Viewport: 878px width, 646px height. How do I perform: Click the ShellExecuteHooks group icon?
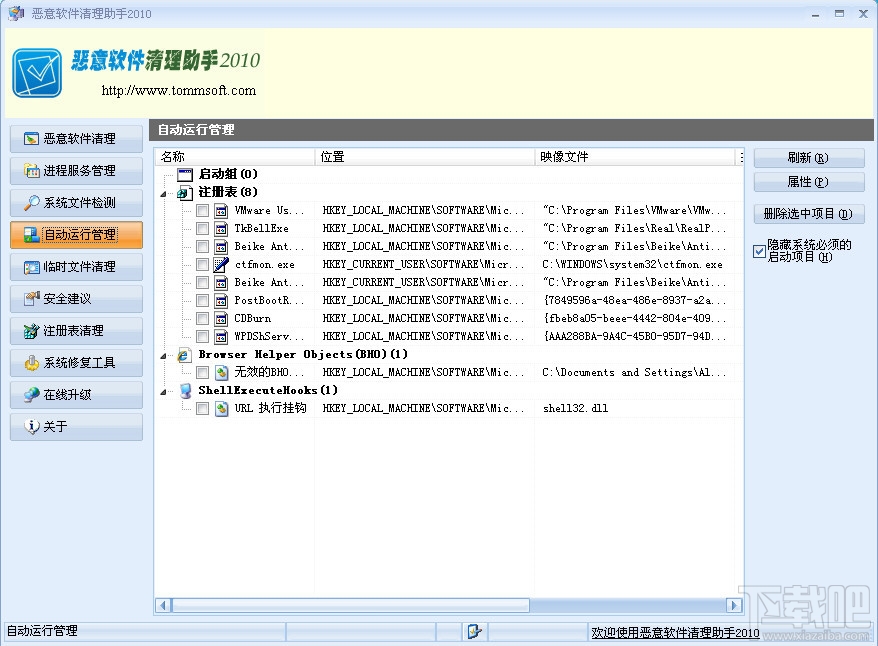185,391
